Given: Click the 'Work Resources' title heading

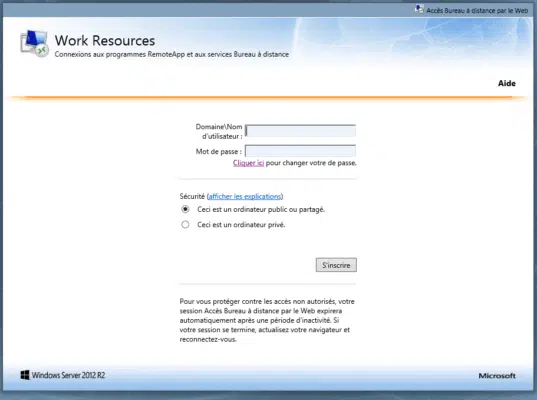Looking at the screenshot, I should click(x=105, y=40).
